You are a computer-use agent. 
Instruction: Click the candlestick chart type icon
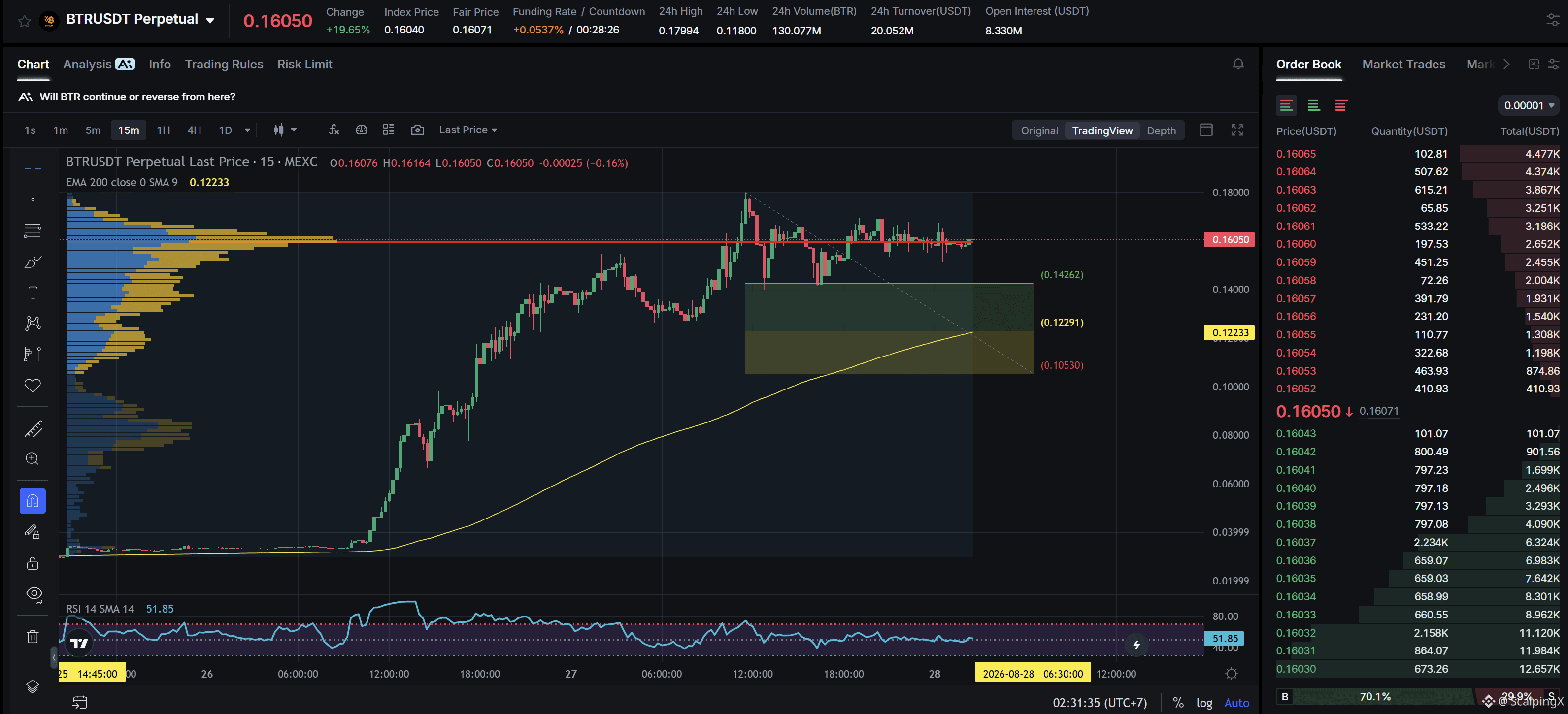click(x=279, y=130)
